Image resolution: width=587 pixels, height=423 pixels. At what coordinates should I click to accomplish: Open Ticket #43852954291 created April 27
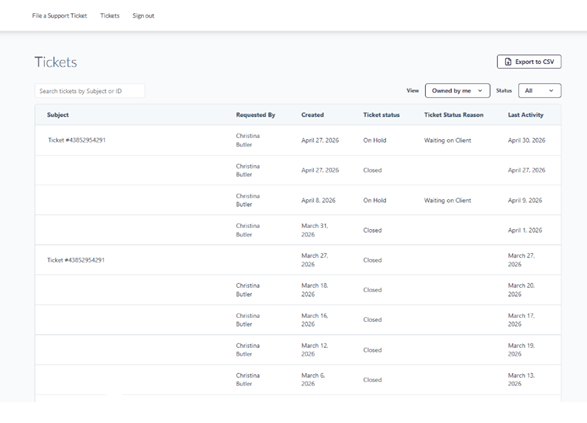[x=77, y=140]
